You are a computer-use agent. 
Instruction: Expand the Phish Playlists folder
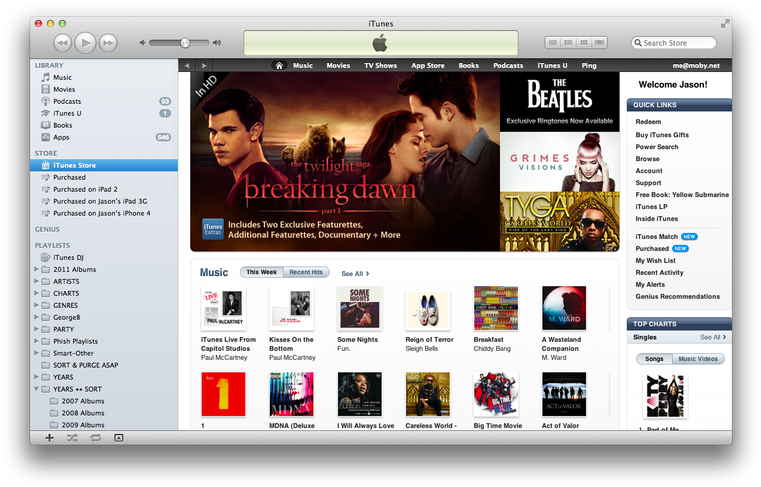(x=36, y=341)
